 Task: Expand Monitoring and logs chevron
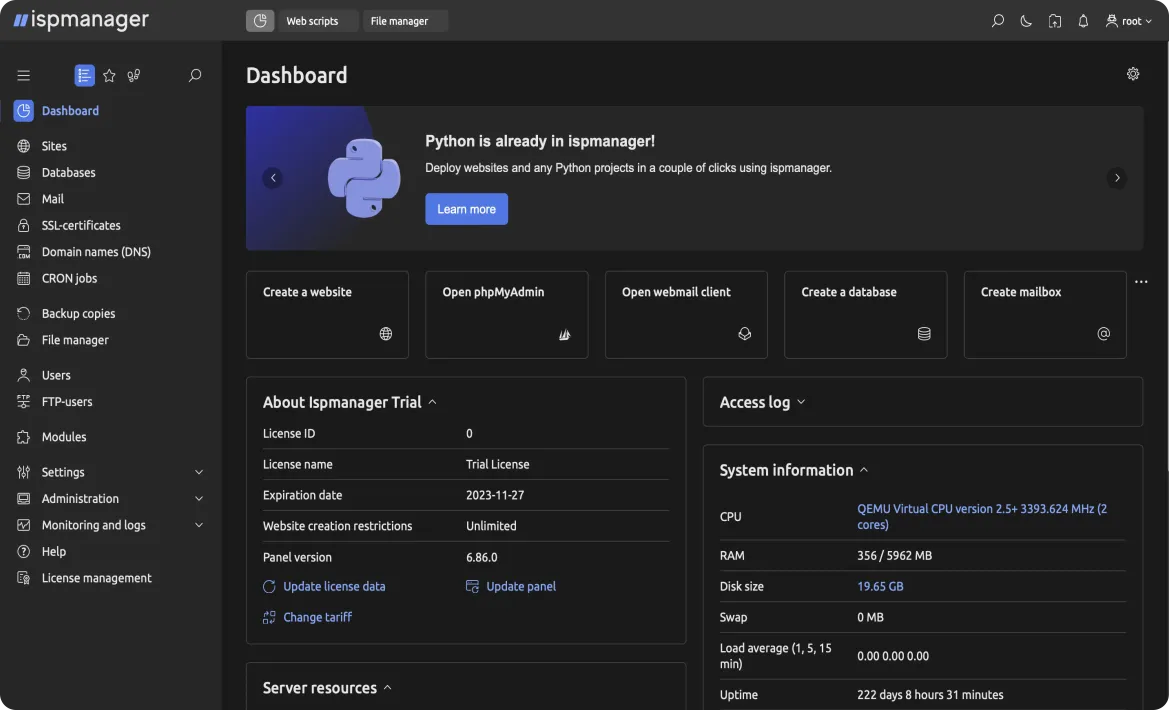pos(199,525)
